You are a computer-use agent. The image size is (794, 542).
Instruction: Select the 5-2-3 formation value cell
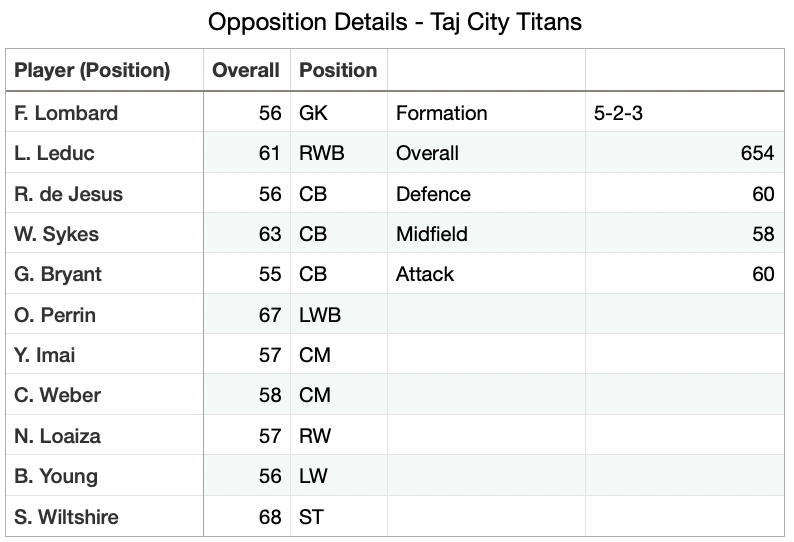pyautogui.click(x=685, y=113)
